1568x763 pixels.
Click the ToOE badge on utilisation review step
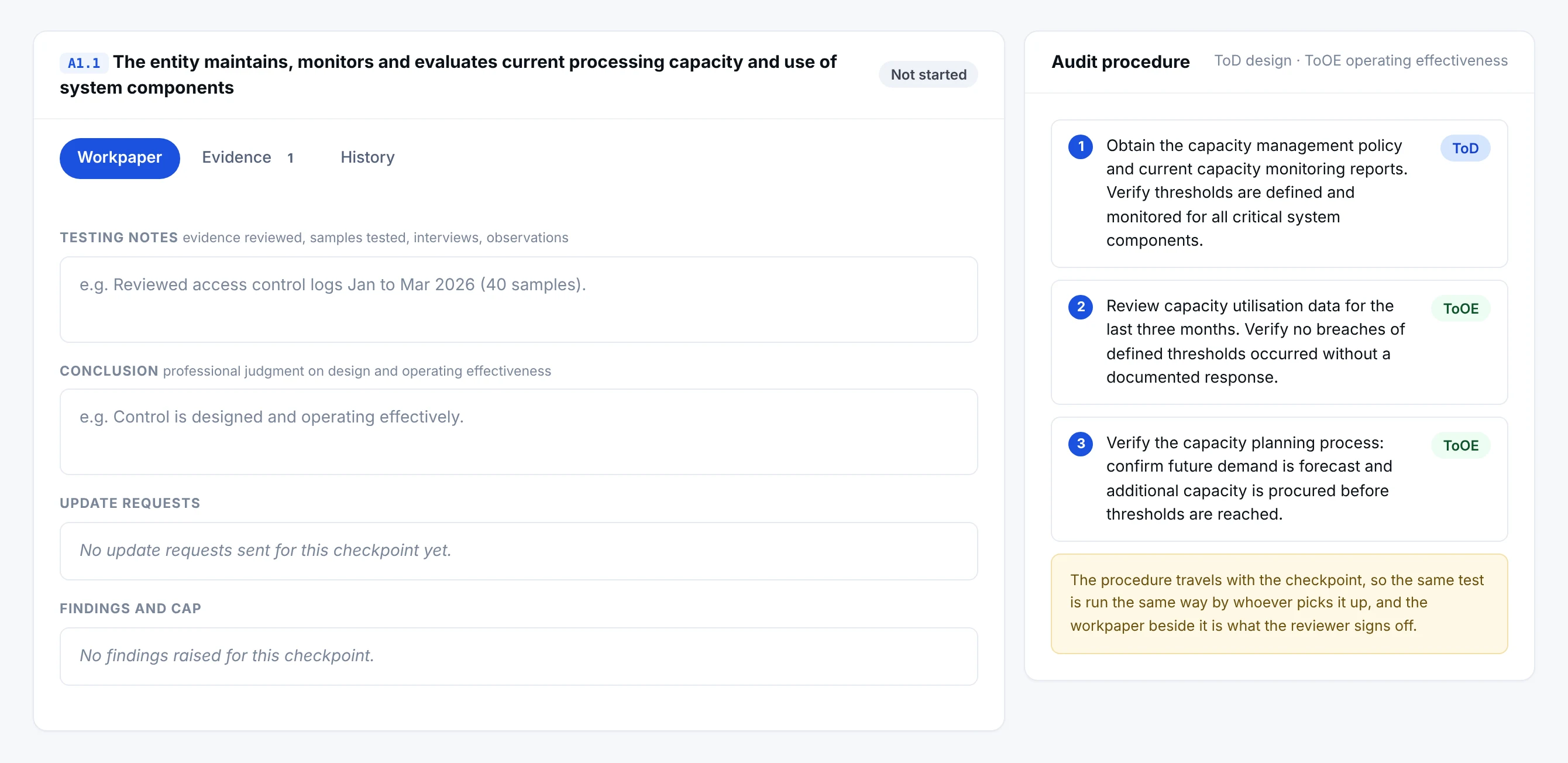1460,308
